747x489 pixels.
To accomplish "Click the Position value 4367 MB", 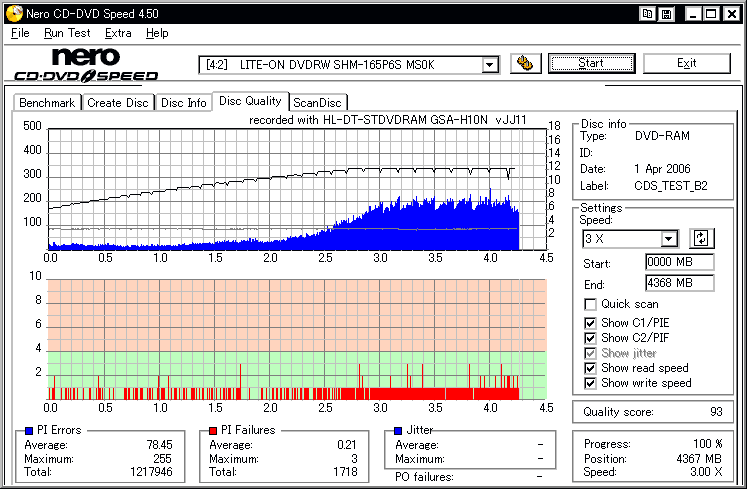I will coord(699,458).
